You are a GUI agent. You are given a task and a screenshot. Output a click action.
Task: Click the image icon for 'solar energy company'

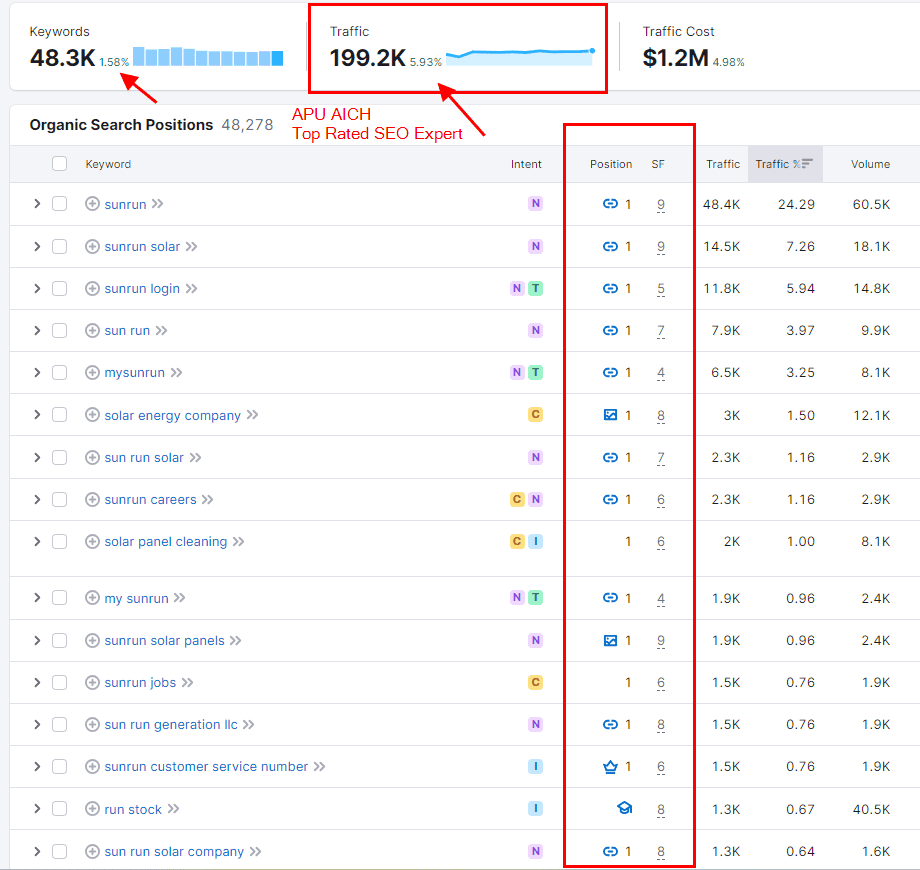tap(610, 415)
